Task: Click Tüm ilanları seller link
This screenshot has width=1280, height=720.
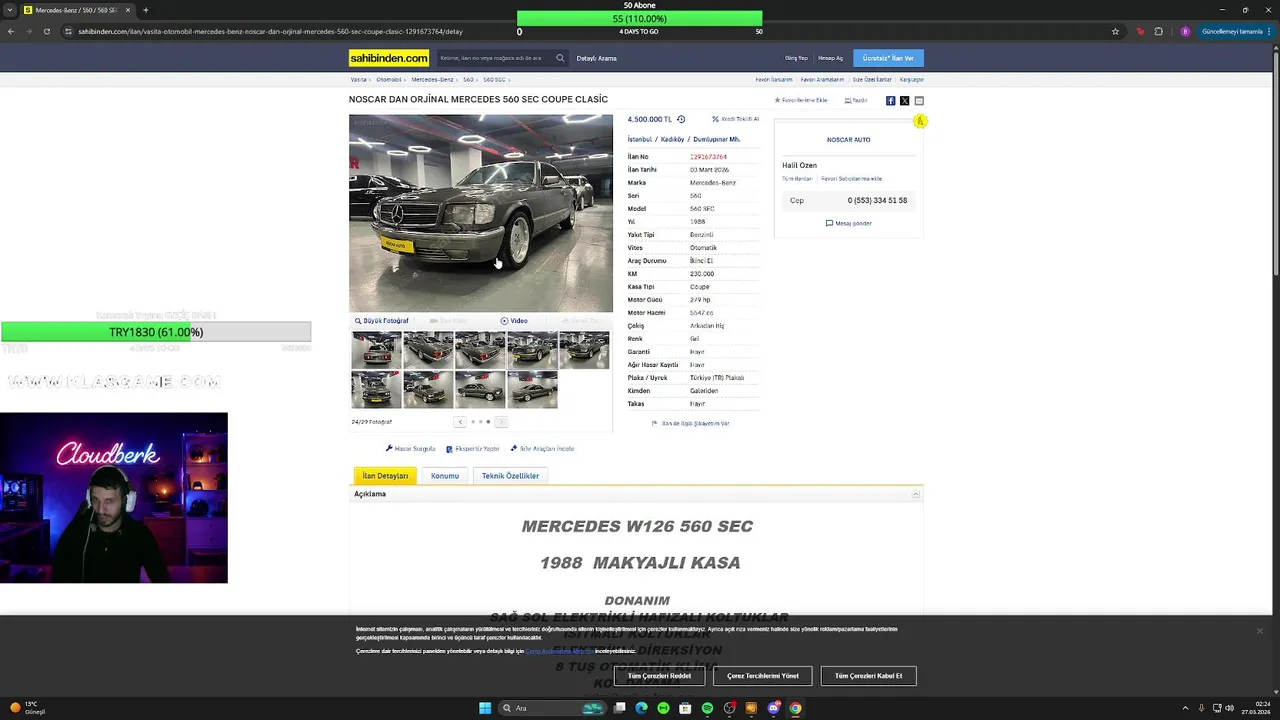Action: pyautogui.click(x=797, y=179)
